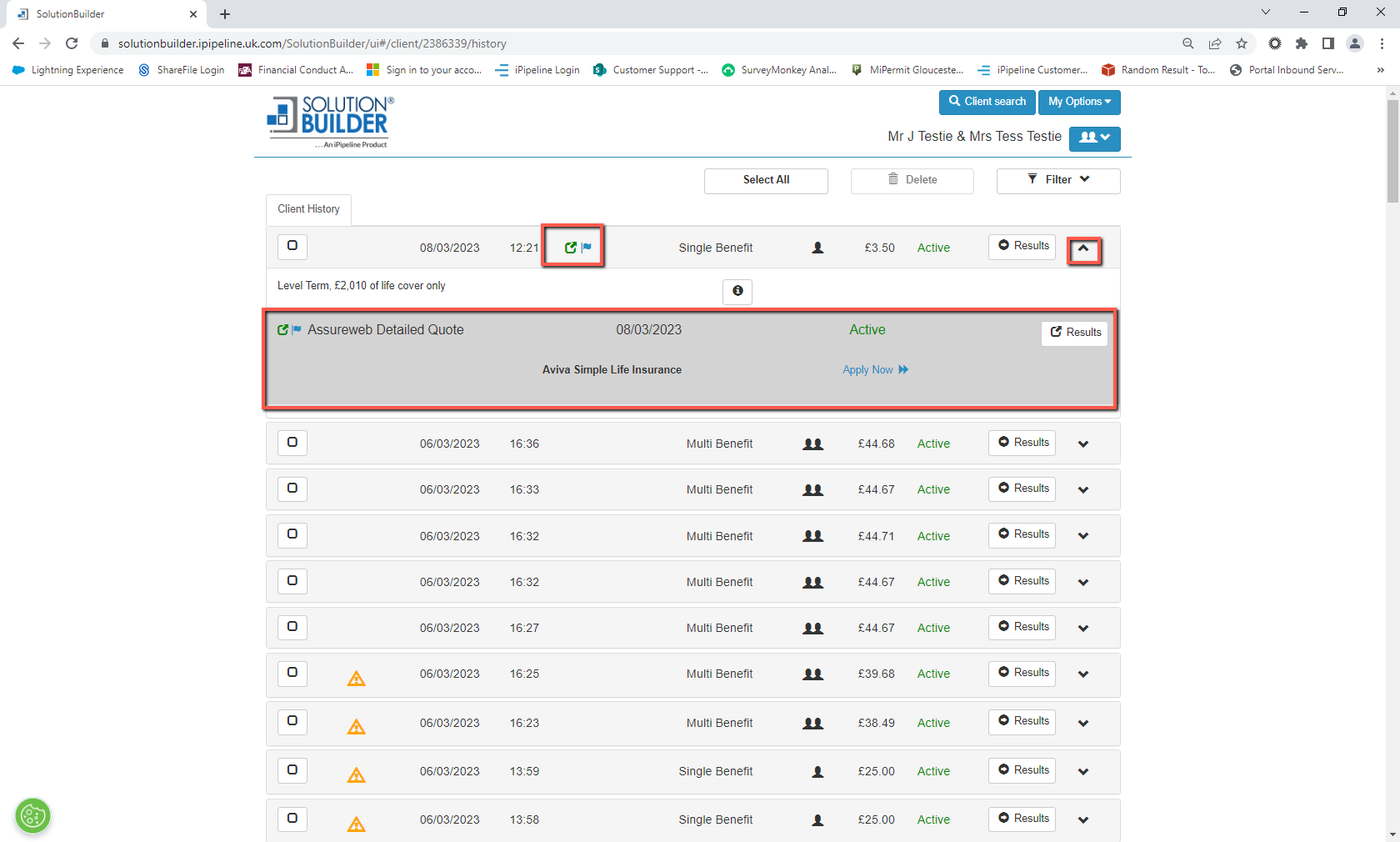1400x842 pixels.
Task: Expand the 16:36 Multi Benefit row
Action: (1083, 444)
